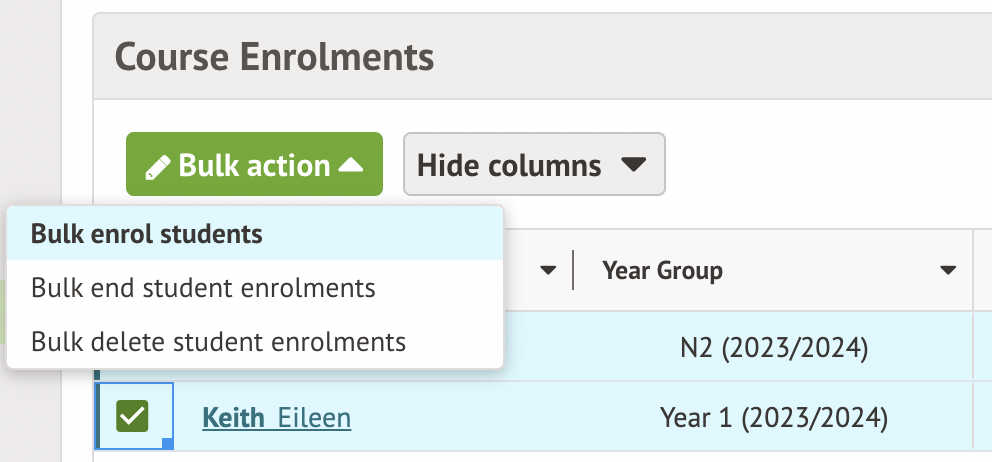The height and width of the screenshot is (462, 992).
Task: Click the arrow icon left of Year Group
Action: (548, 271)
